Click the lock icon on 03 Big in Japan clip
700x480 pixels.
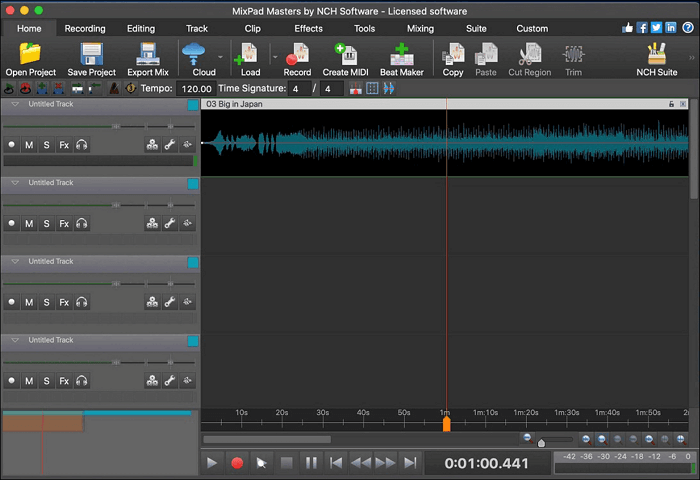click(671, 104)
